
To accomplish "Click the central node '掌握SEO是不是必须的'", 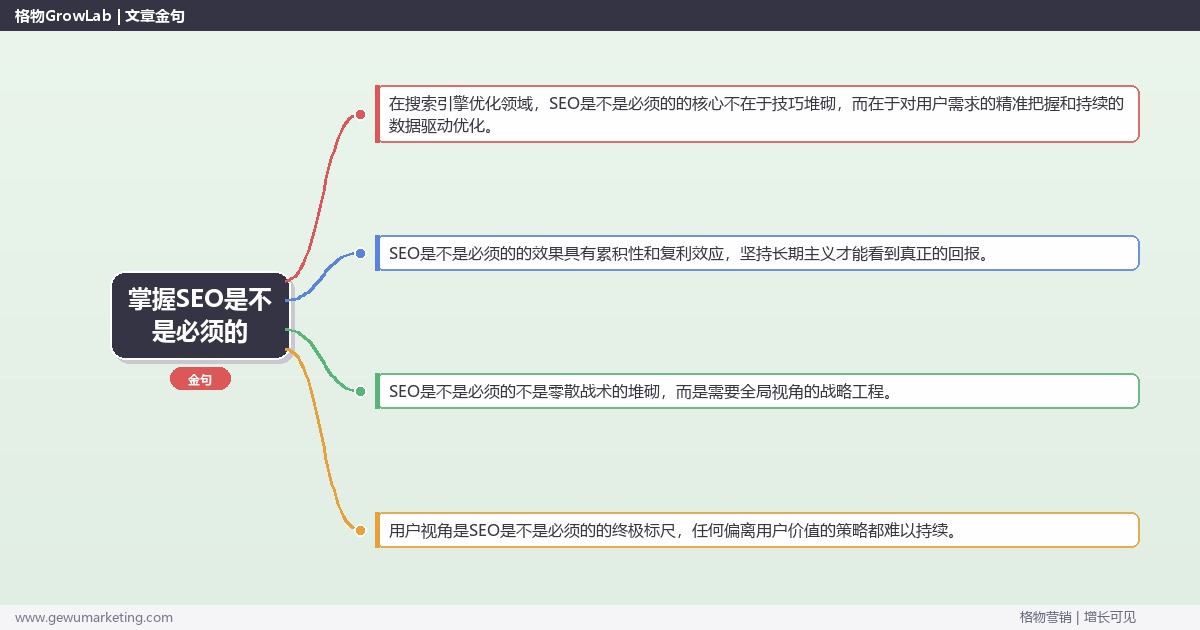I will click(200, 315).
